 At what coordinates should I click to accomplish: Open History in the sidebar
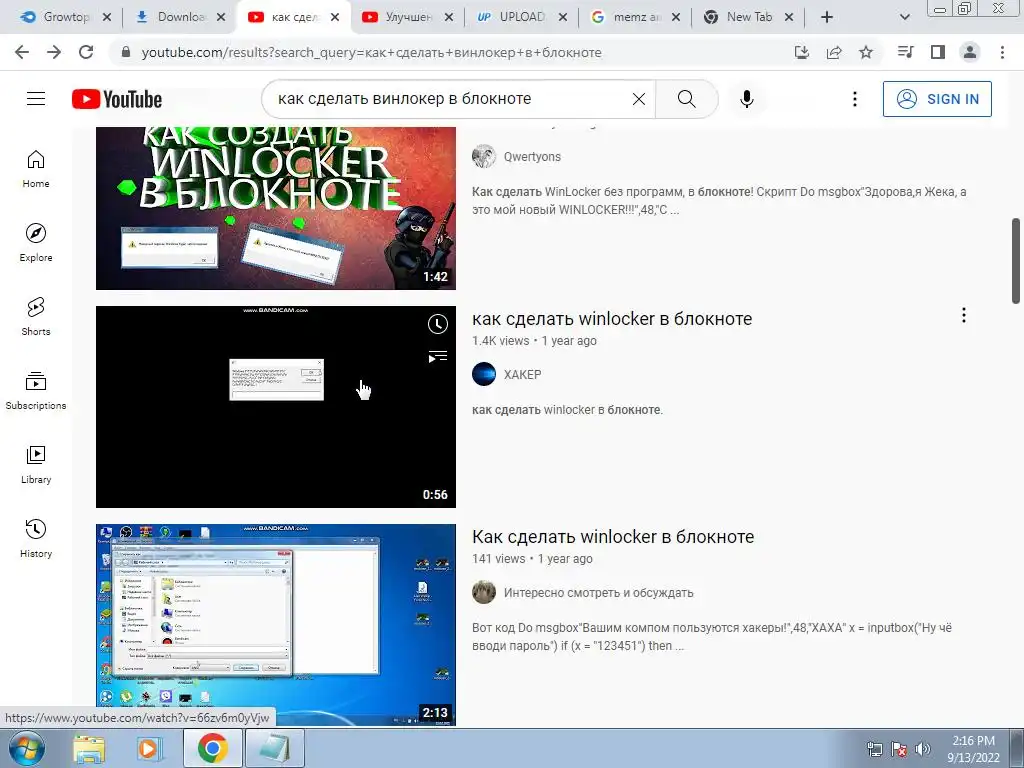click(x=36, y=539)
